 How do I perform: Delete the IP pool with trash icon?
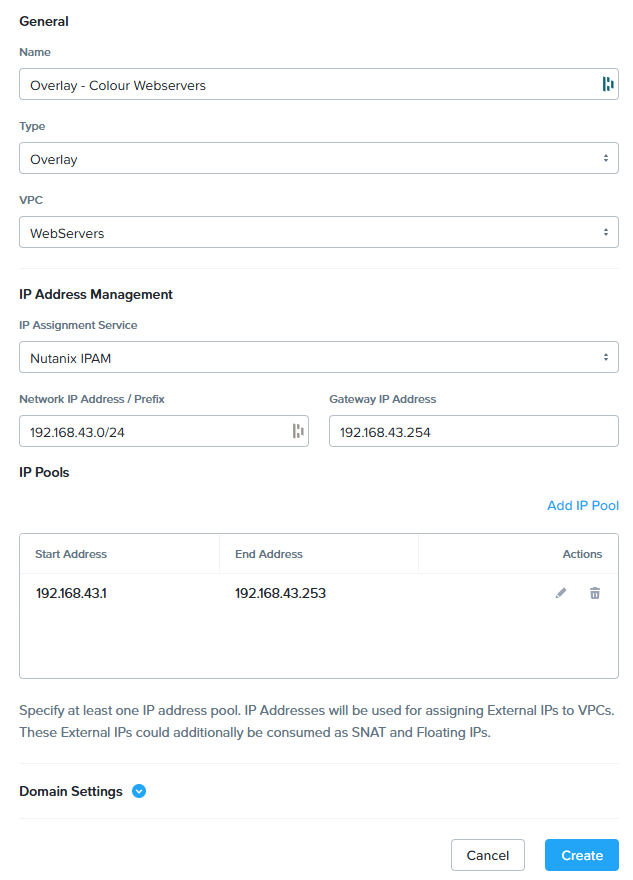(x=595, y=593)
